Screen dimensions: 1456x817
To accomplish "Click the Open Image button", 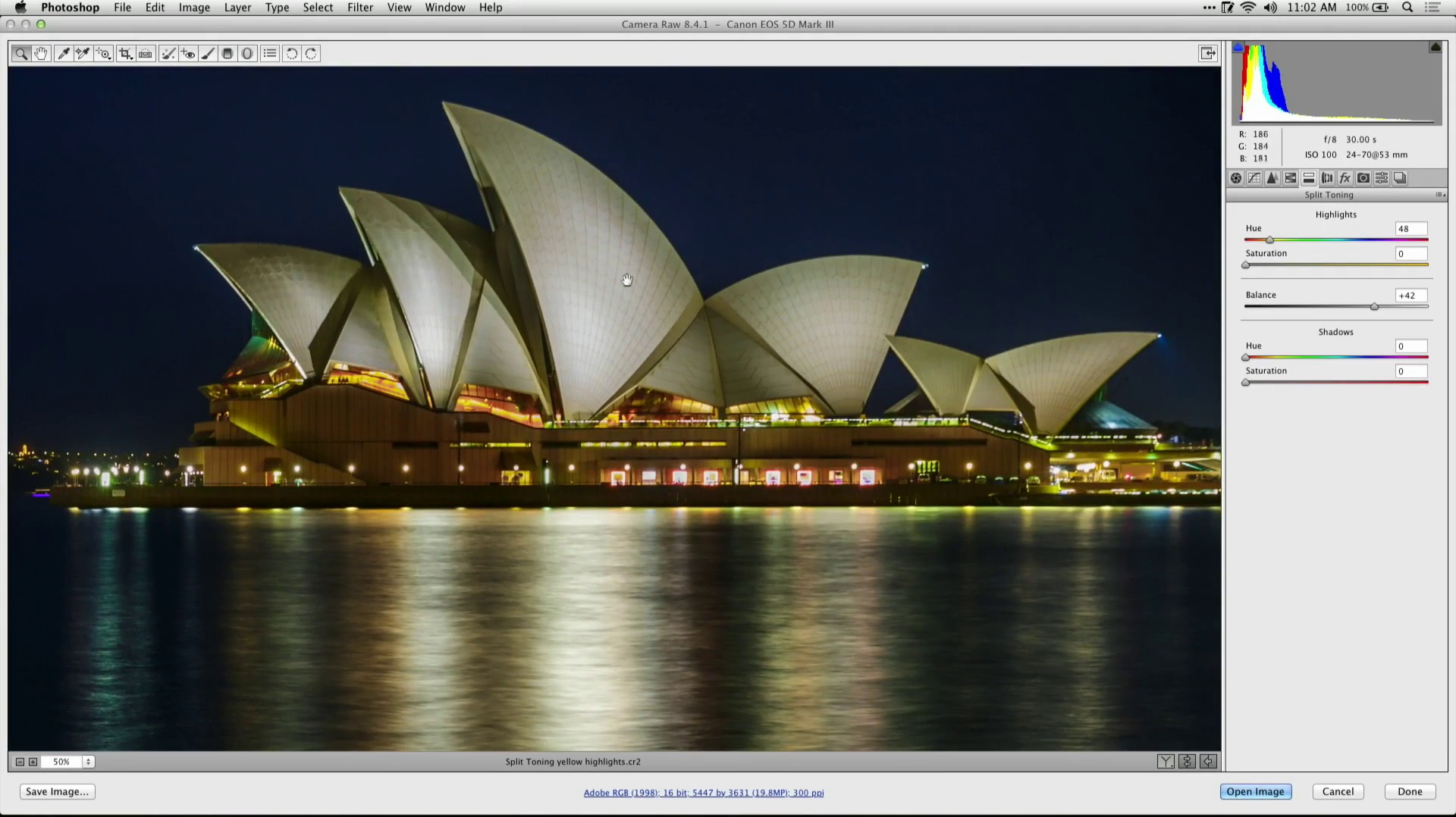I will tap(1255, 791).
